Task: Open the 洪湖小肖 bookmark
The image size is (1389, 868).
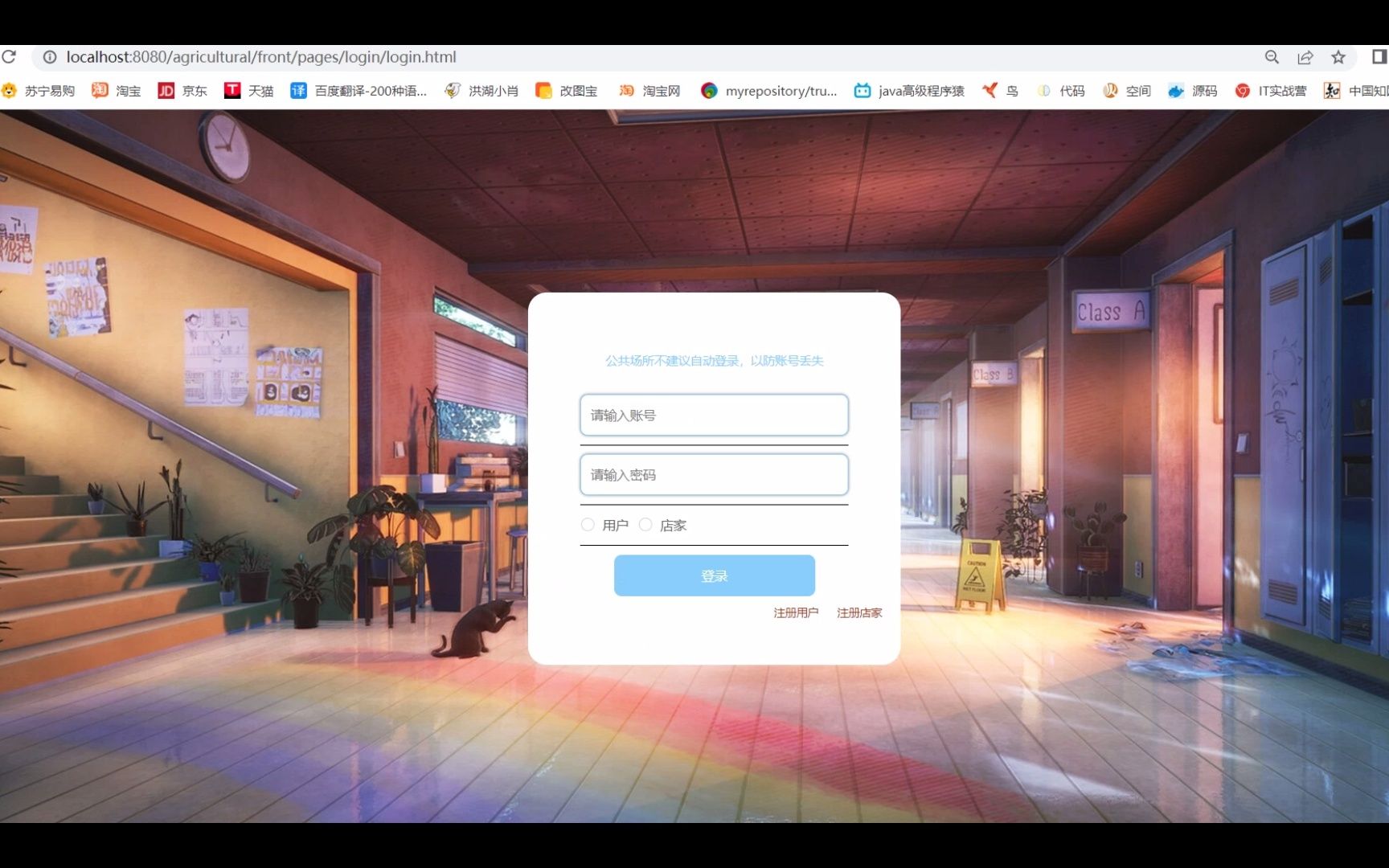Action: [481, 91]
